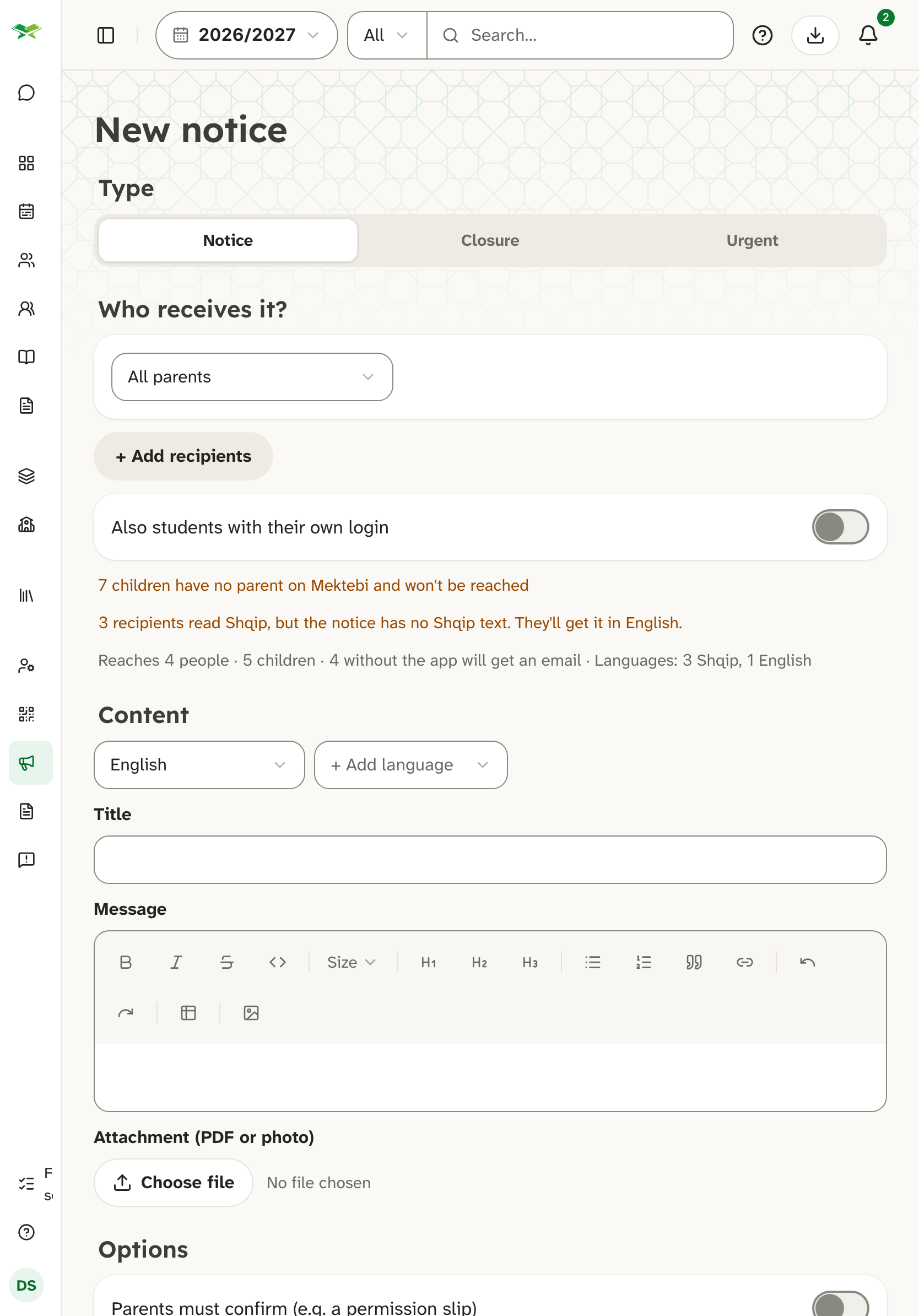Insert inline code in message editor
Viewport: 919px width, 1316px height.
(x=278, y=962)
